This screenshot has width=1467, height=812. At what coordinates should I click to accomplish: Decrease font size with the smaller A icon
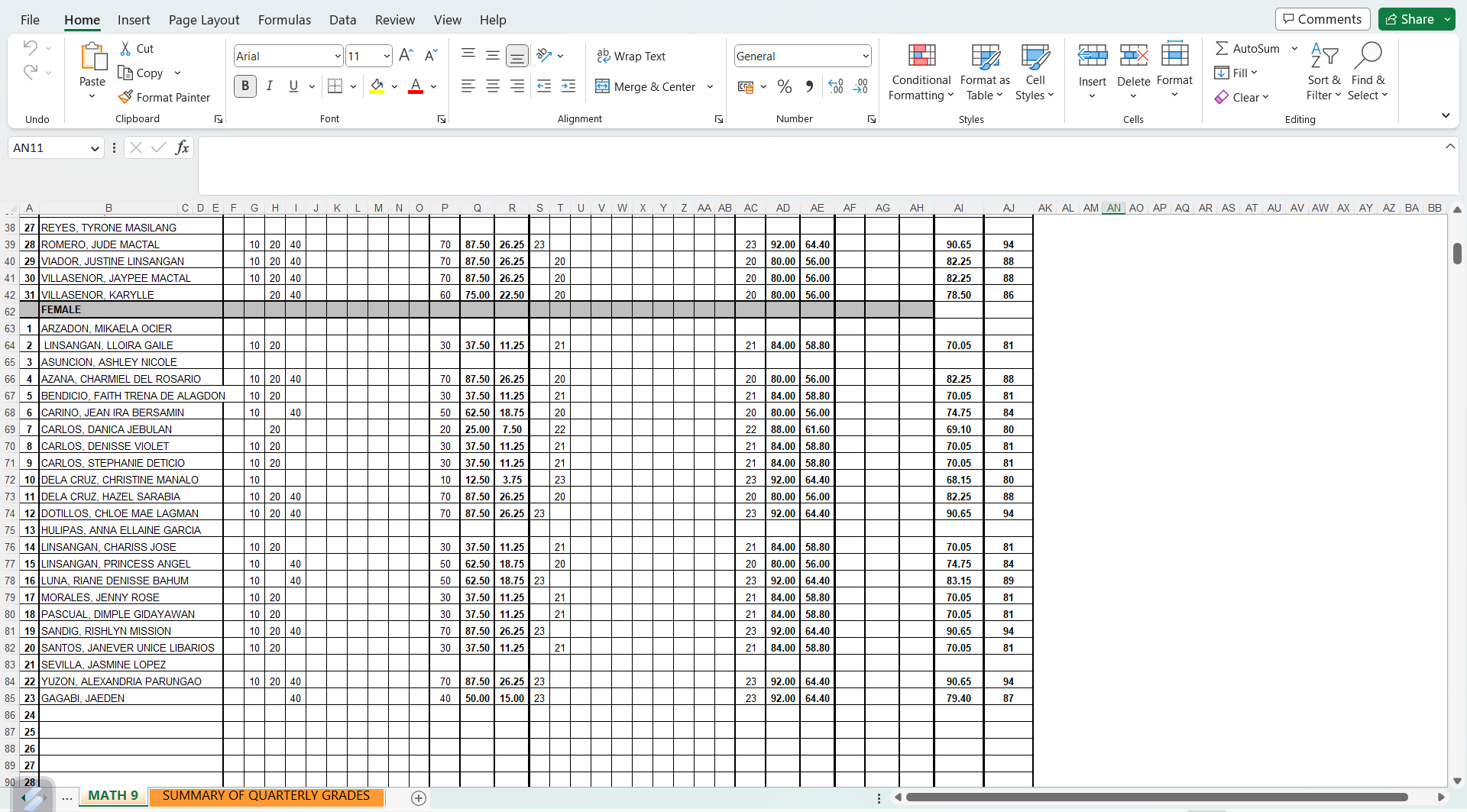(431, 55)
